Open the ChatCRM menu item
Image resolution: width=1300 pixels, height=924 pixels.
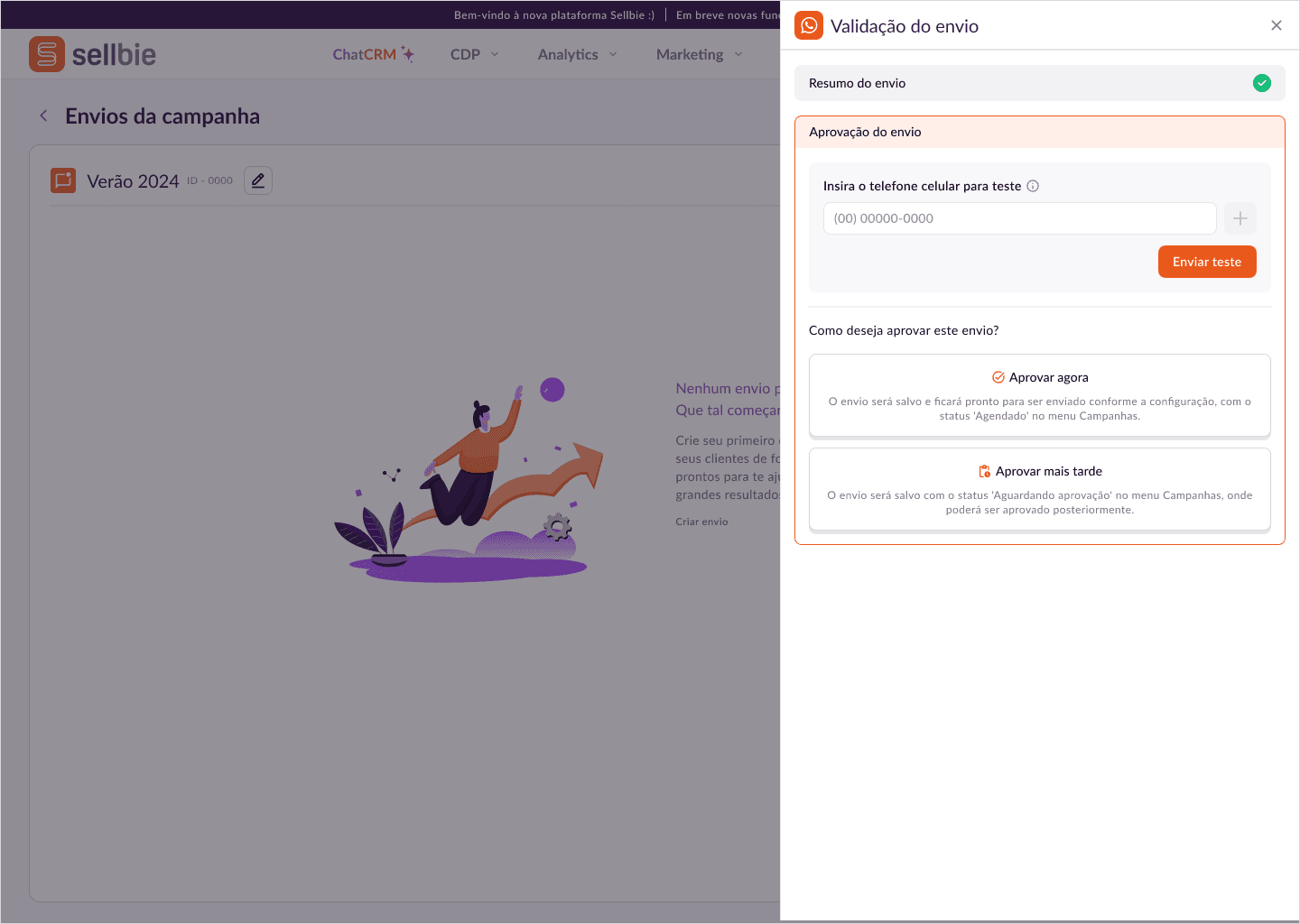[364, 54]
